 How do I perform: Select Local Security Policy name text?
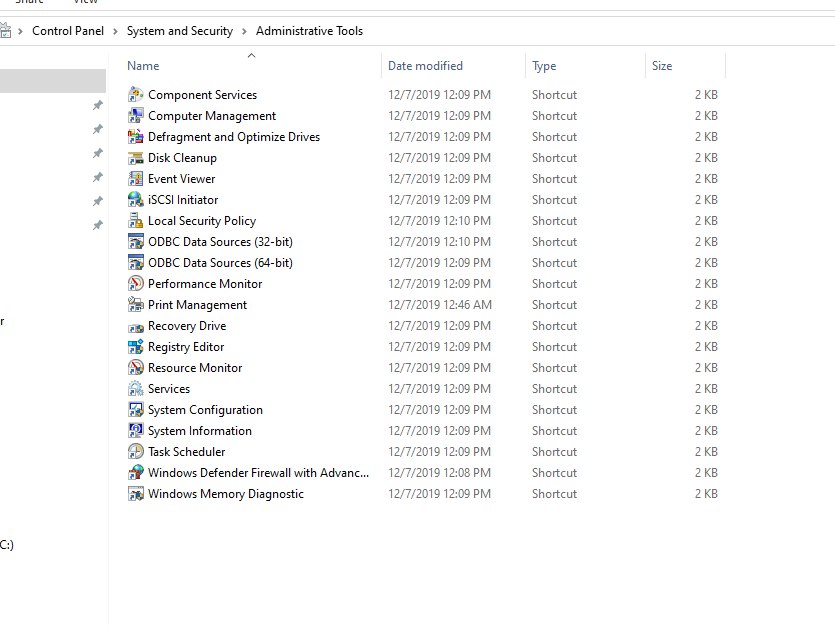pos(202,220)
